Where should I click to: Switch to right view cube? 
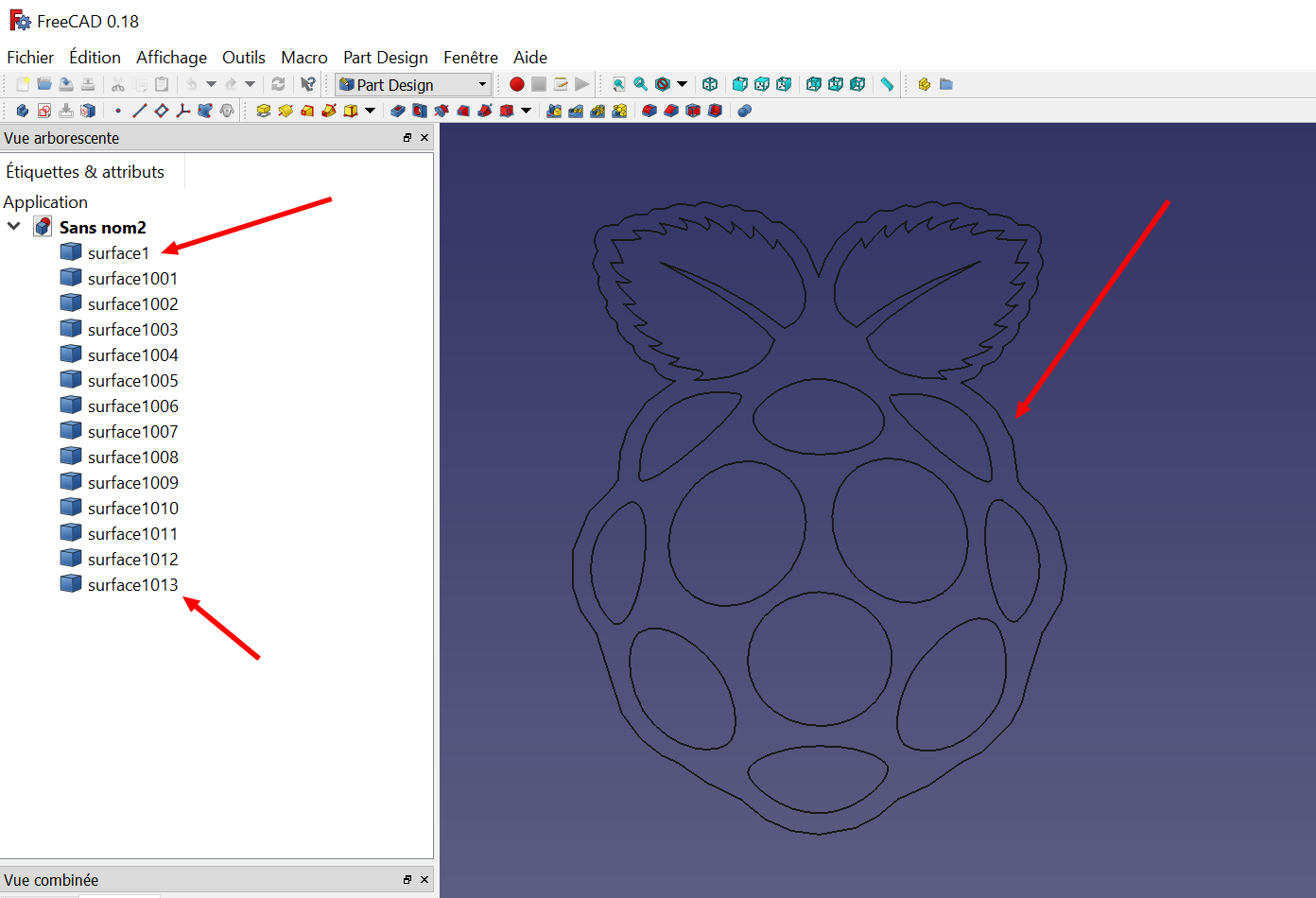coord(784,84)
